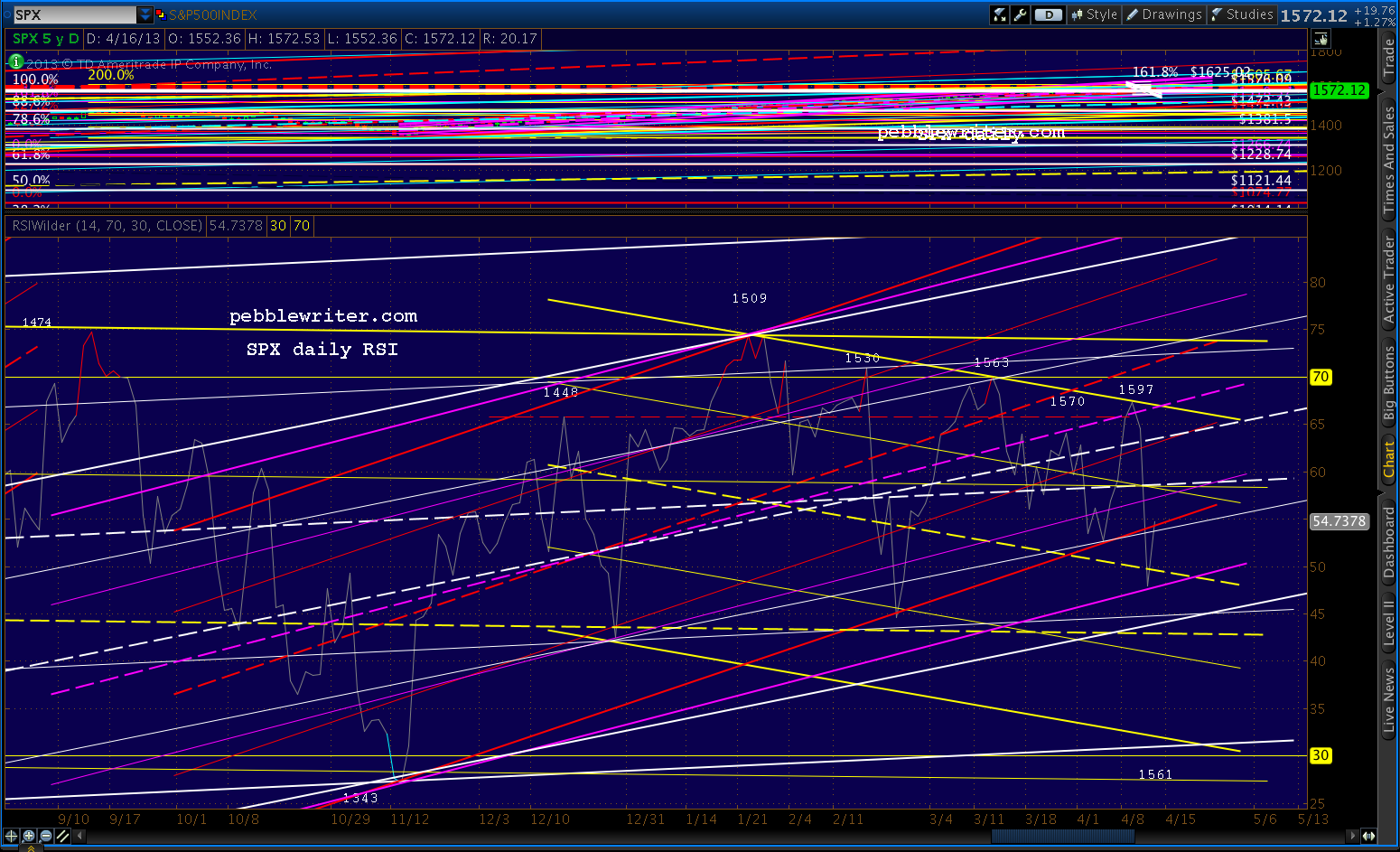The height and width of the screenshot is (852, 1400).
Task: Open the Drawings menu
Action: (x=1163, y=14)
